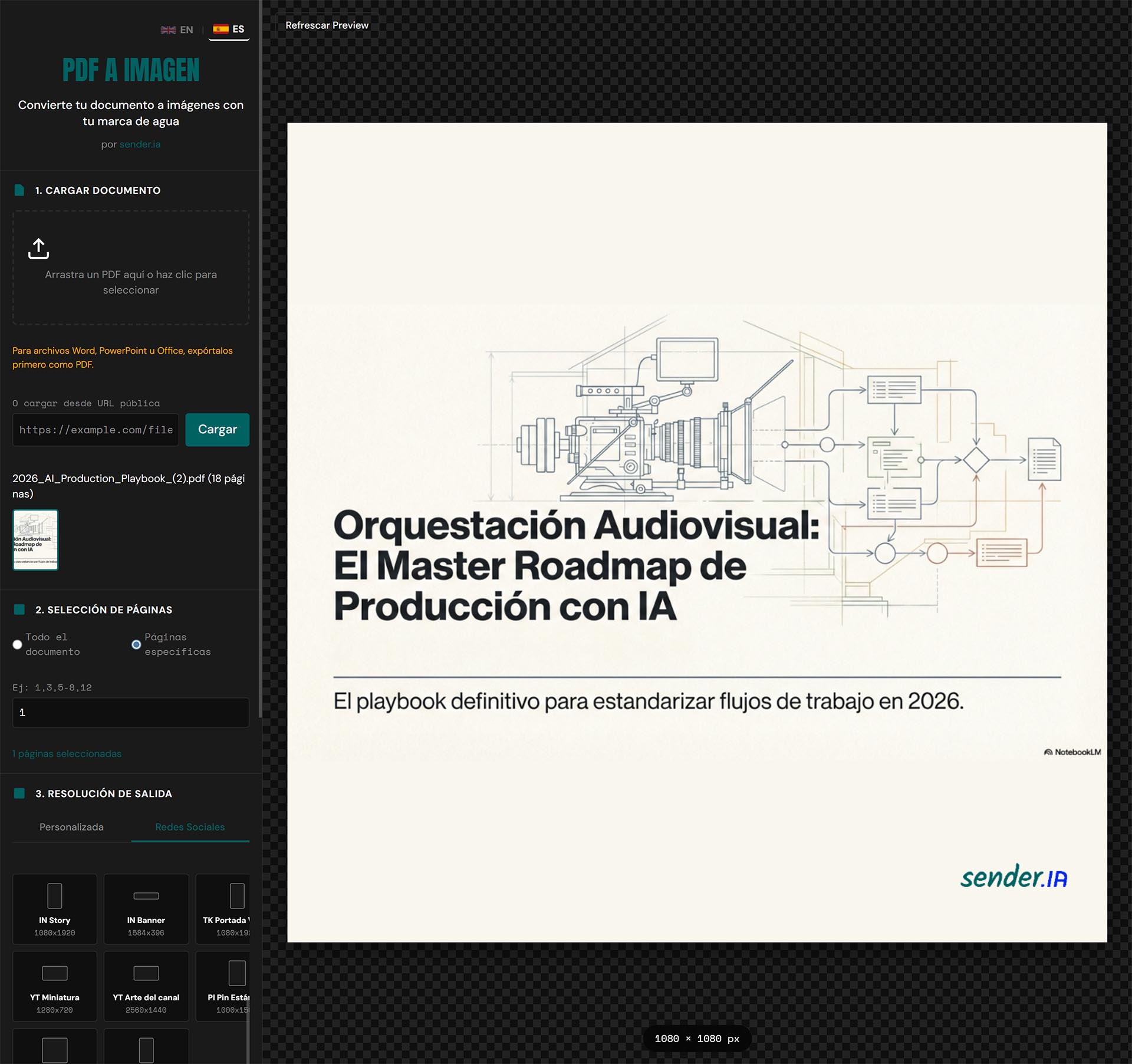
Task: Open the sender.ia link
Action: pos(140,144)
